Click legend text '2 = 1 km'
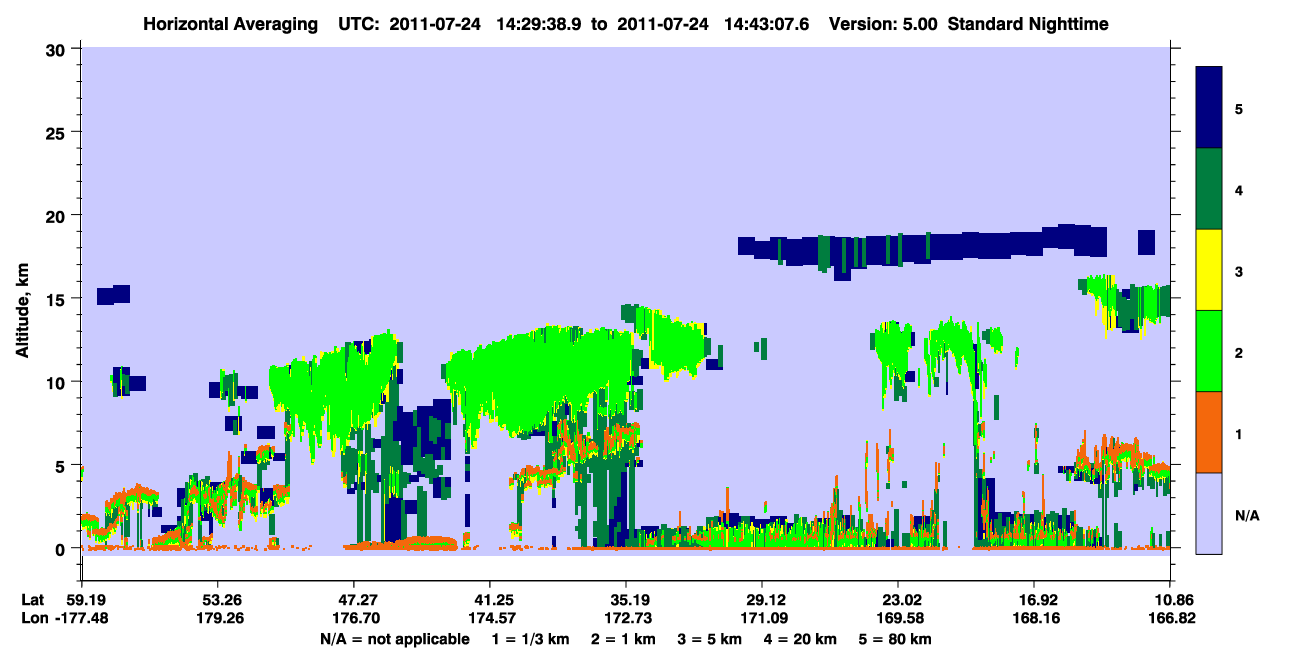 (x=624, y=639)
